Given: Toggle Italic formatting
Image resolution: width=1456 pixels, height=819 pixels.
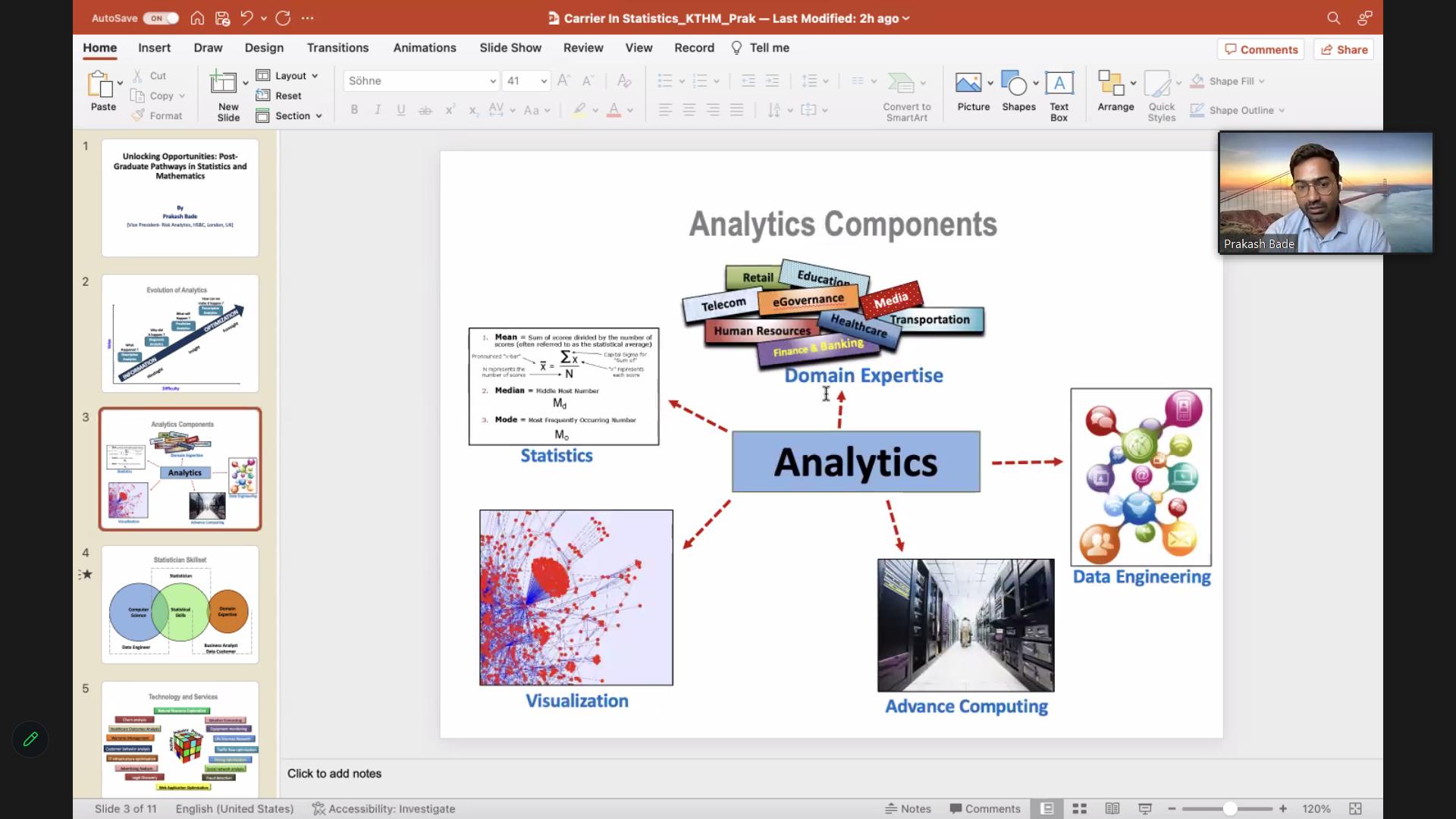Looking at the screenshot, I should pyautogui.click(x=378, y=110).
